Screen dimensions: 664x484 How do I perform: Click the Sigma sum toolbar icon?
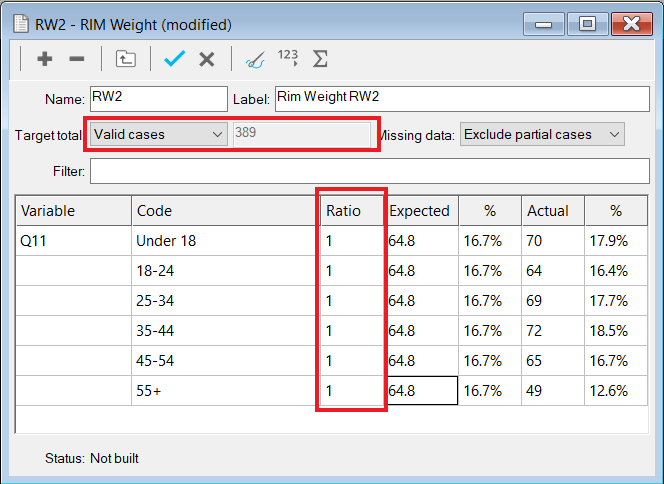click(x=320, y=58)
